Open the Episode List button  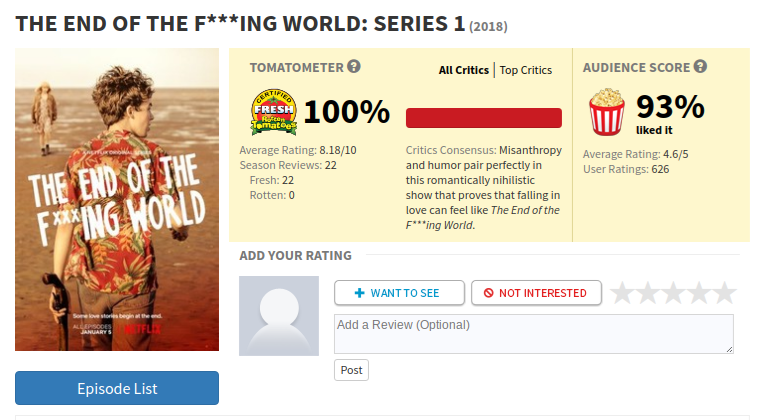click(x=117, y=388)
